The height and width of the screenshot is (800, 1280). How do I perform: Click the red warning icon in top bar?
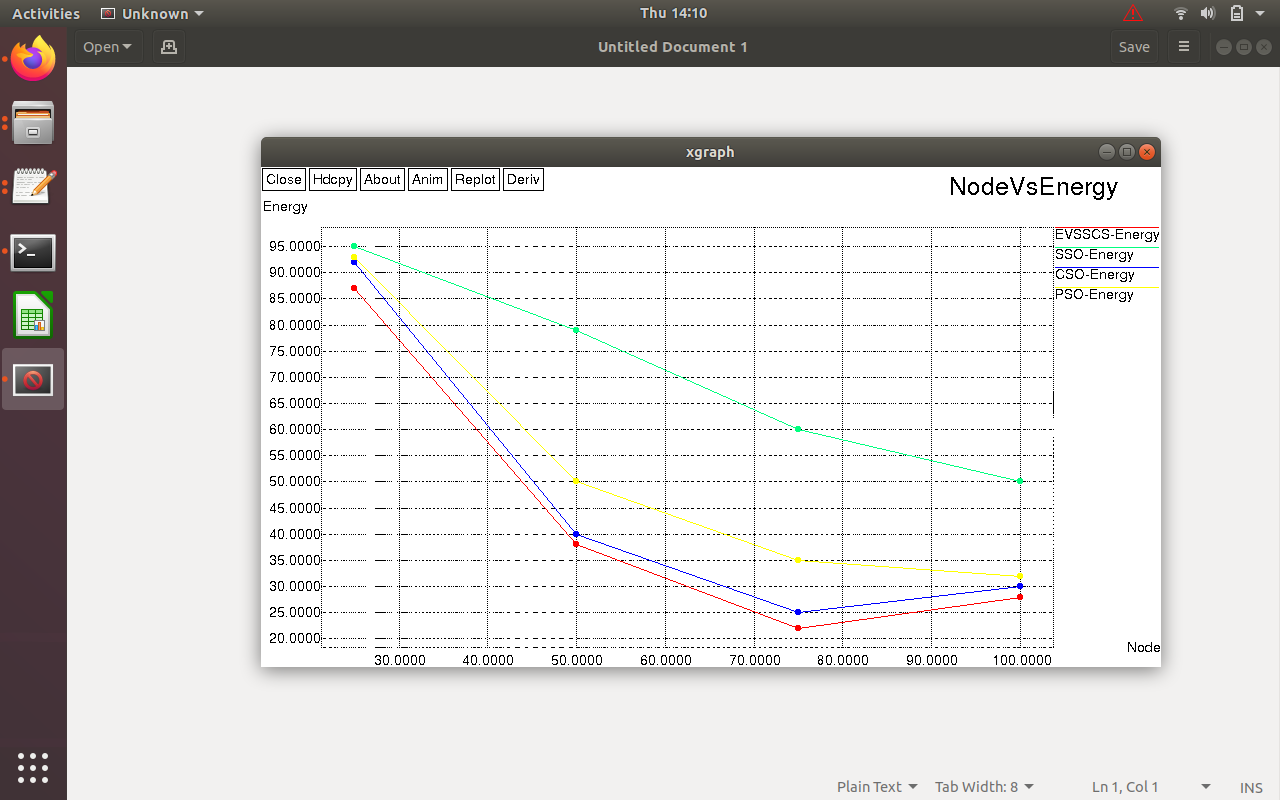(1133, 13)
